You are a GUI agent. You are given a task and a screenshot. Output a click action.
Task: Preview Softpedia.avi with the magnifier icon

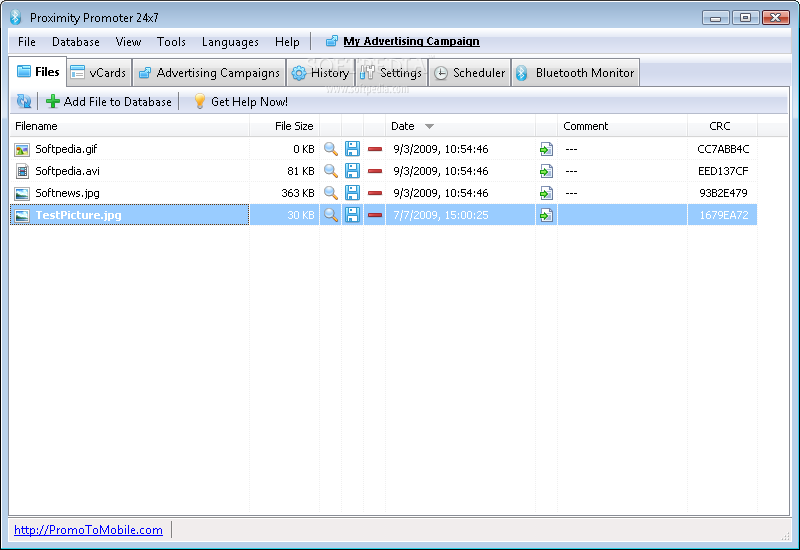pyautogui.click(x=331, y=171)
